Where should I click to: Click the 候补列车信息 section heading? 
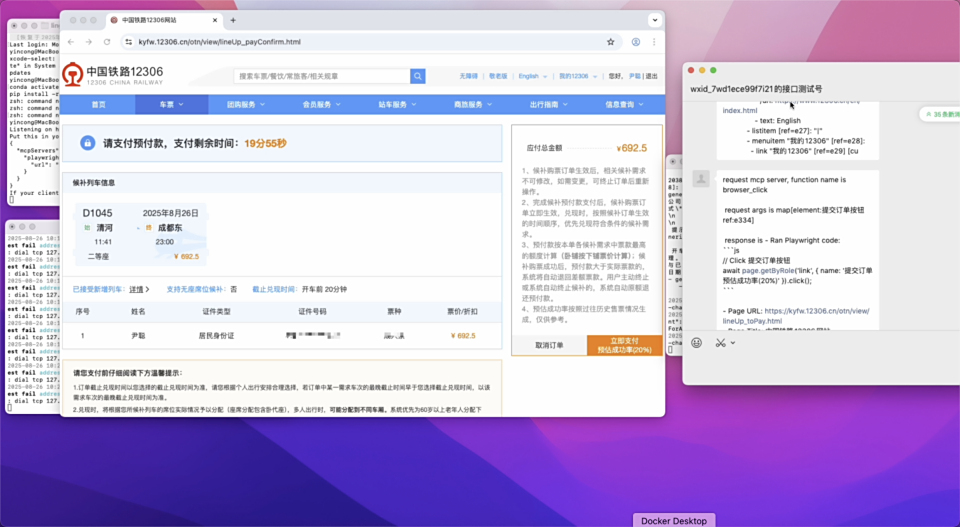[94, 183]
